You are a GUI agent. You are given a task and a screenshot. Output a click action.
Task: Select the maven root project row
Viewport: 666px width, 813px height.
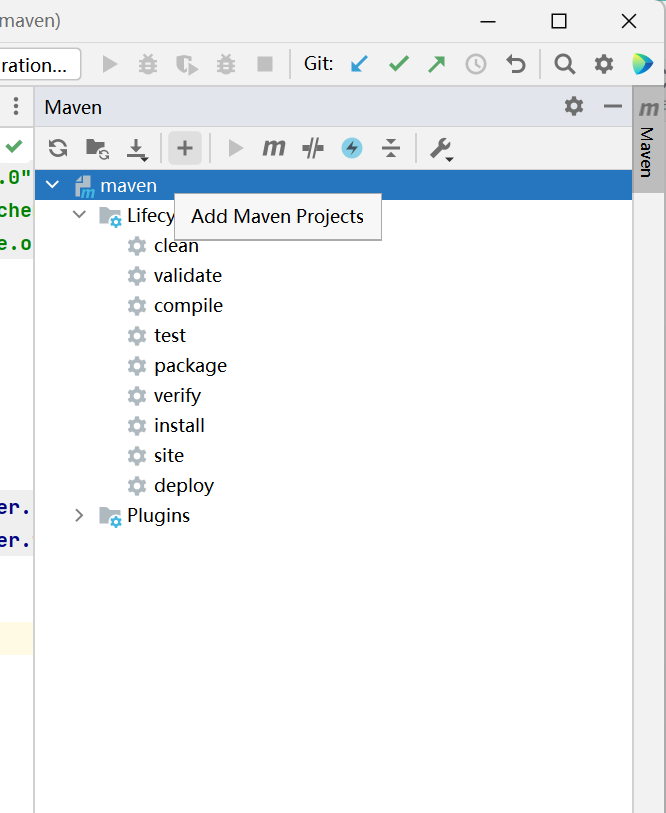[x=333, y=185]
